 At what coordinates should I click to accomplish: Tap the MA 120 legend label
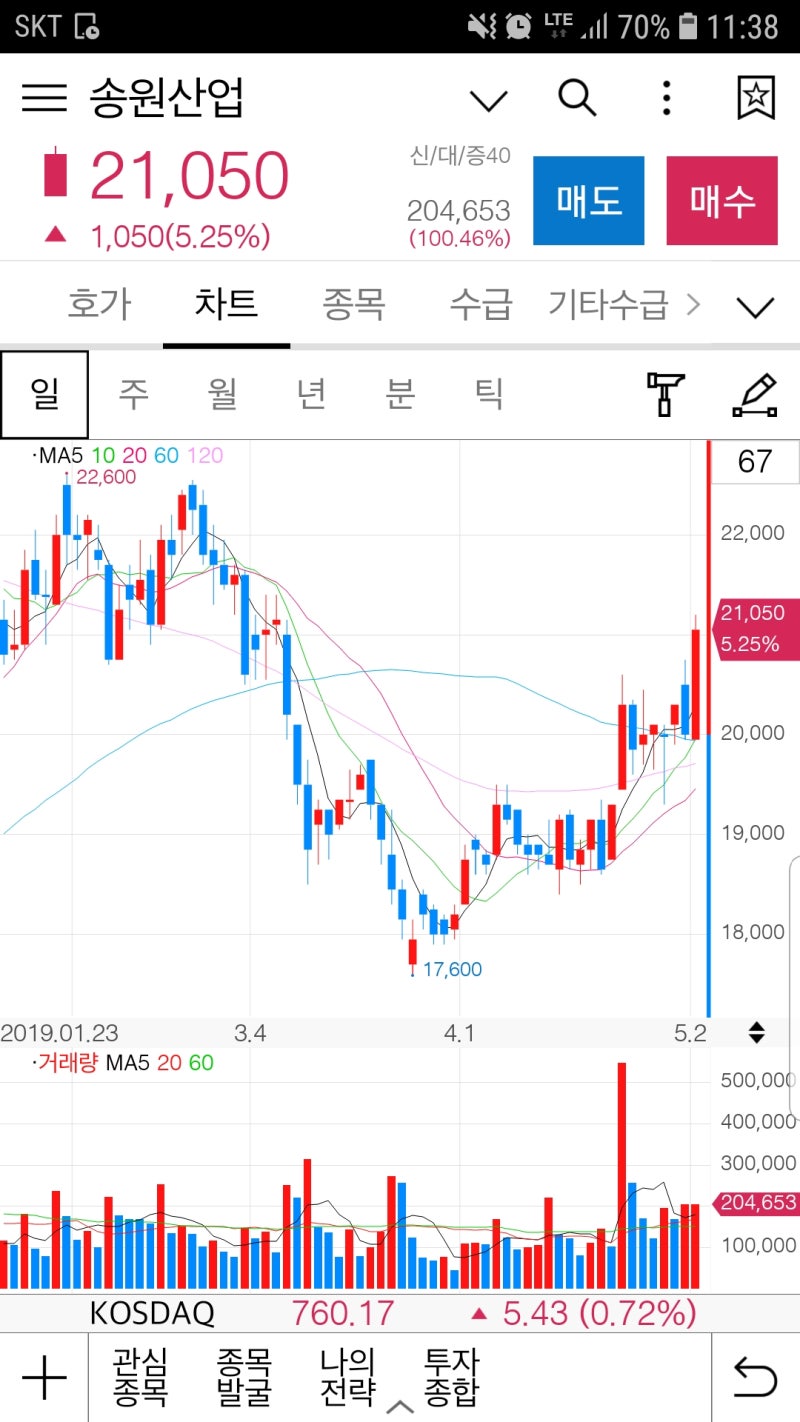205,456
